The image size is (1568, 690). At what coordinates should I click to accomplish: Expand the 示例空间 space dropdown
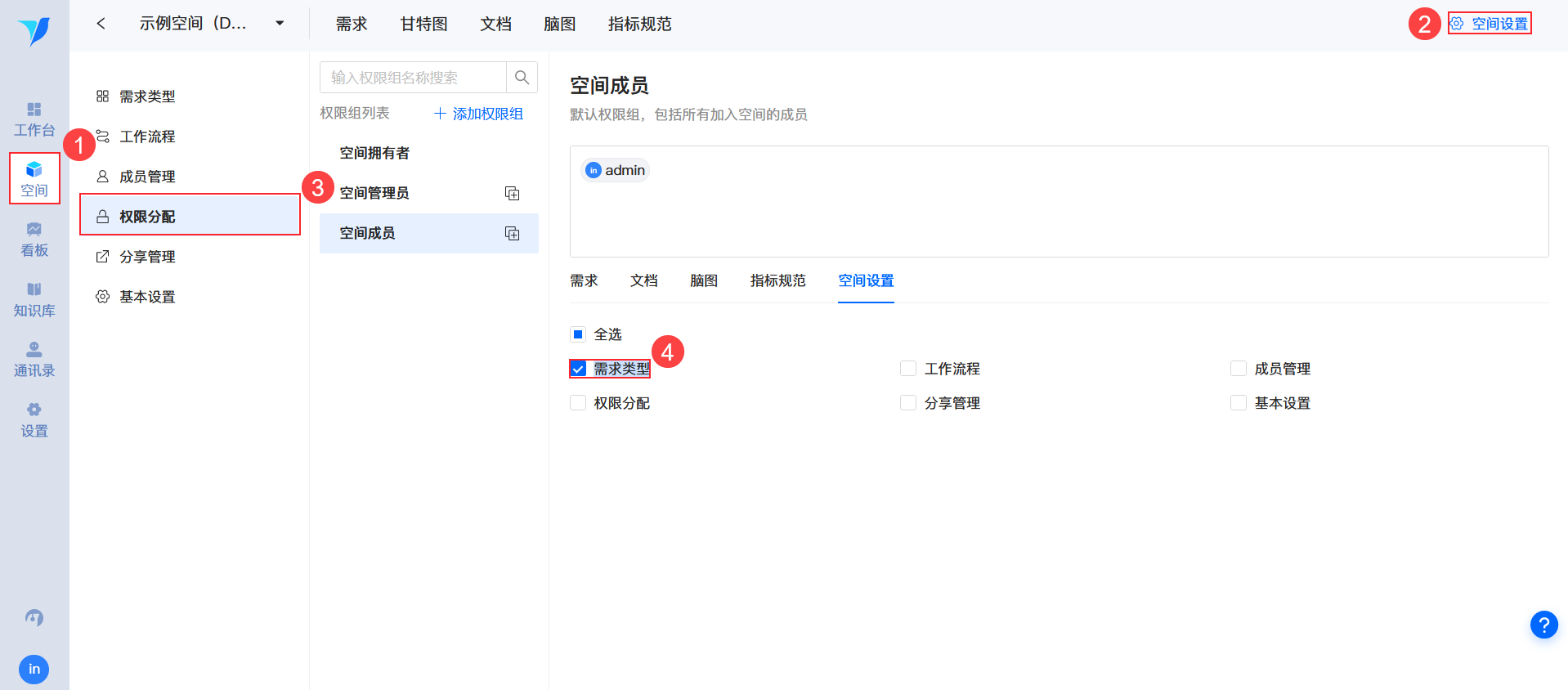(x=280, y=24)
